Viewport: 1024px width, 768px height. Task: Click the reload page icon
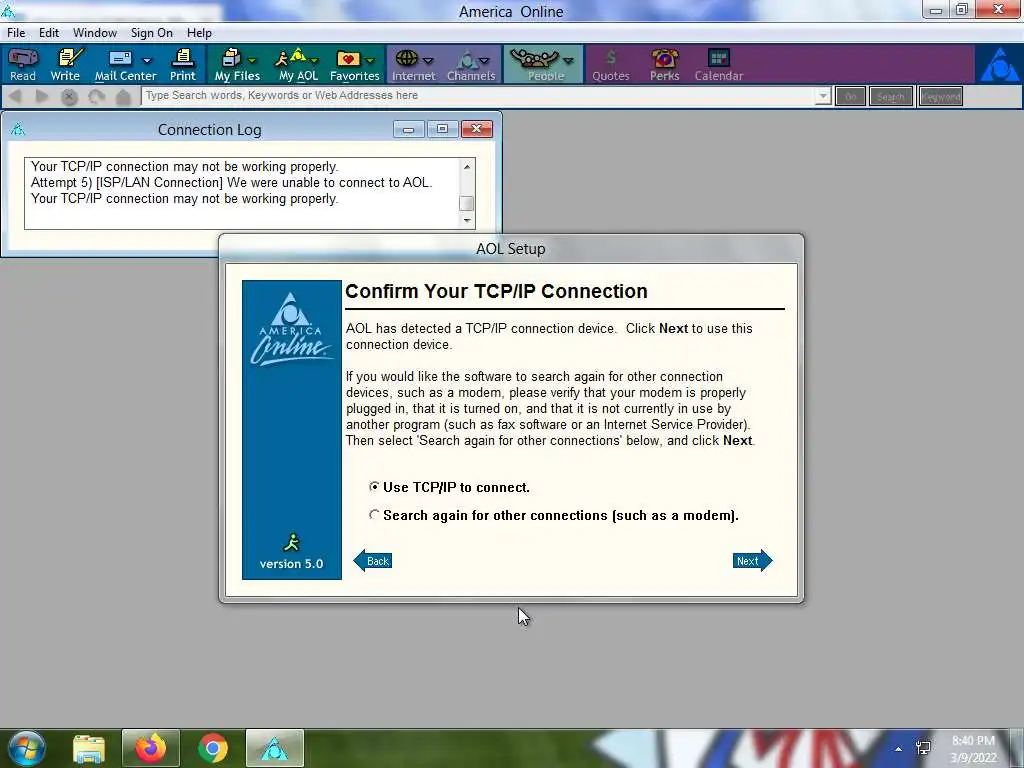(97, 97)
